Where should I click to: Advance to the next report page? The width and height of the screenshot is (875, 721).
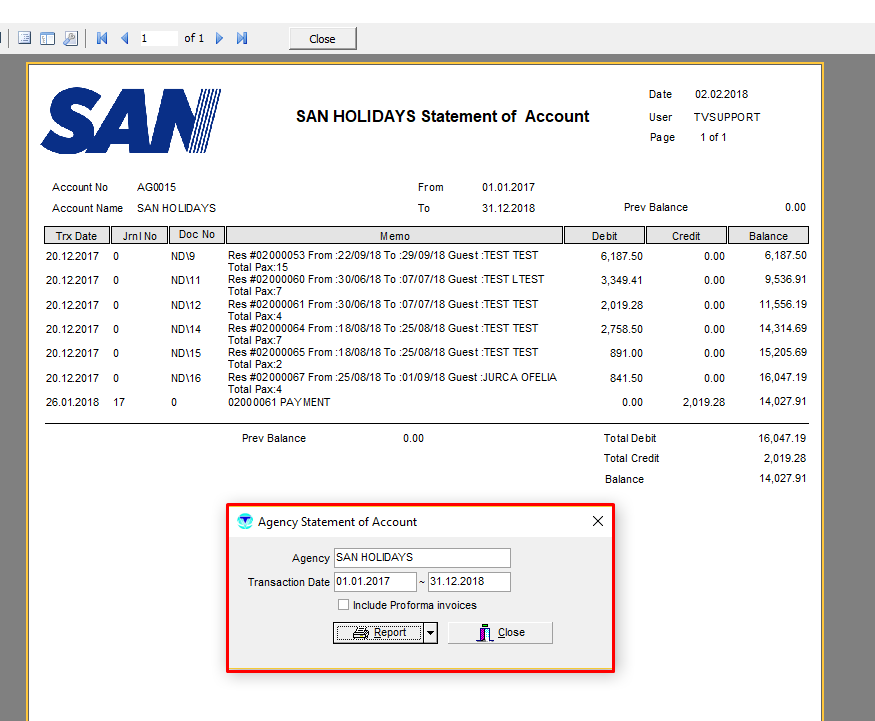click(219, 38)
